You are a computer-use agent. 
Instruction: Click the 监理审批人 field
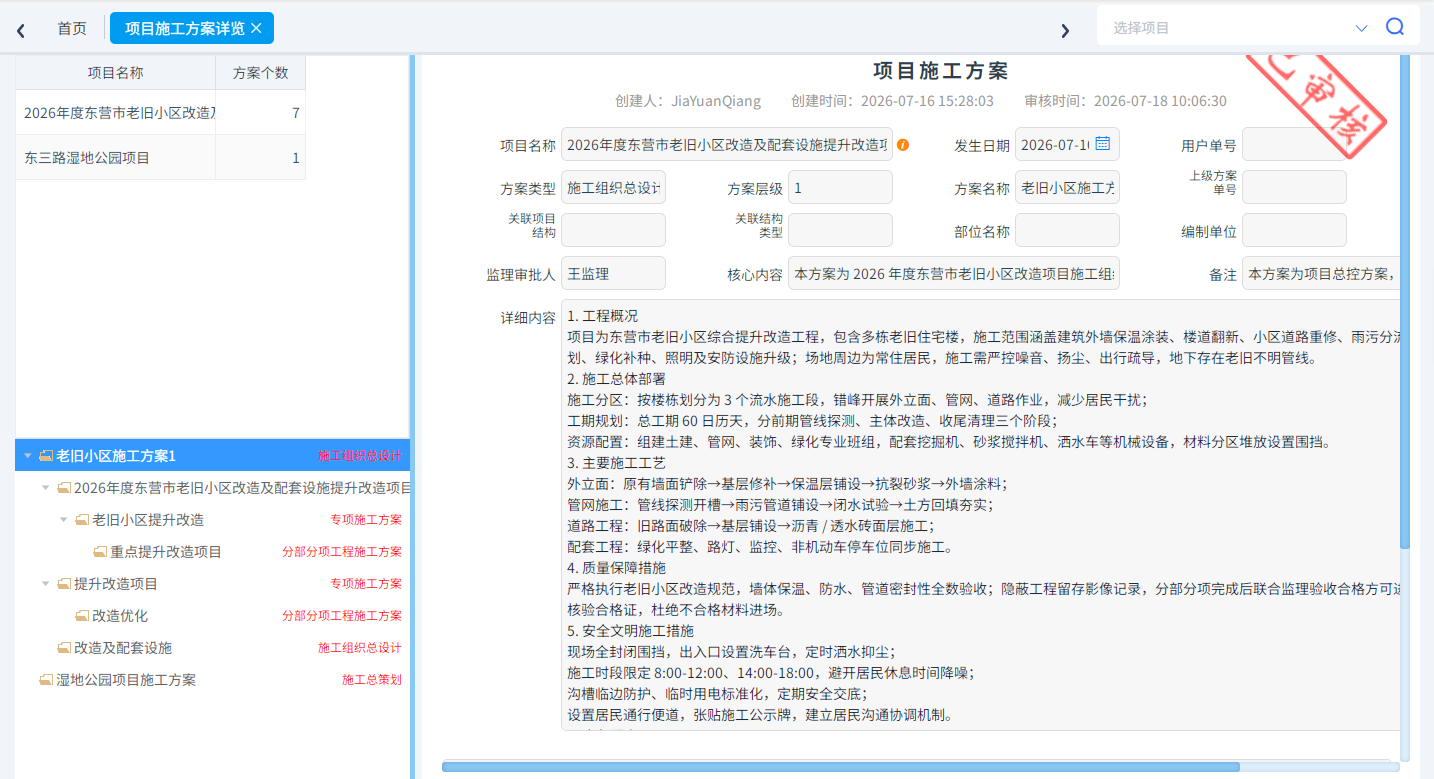pyautogui.click(x=613, y=273)
